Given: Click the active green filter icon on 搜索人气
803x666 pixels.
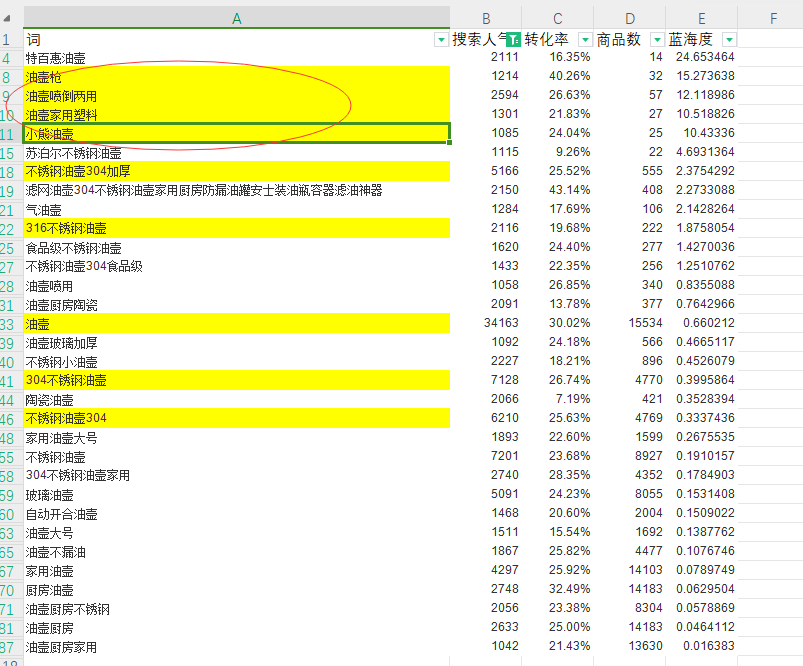Looking at the screenshot, I should click(513, 39).
